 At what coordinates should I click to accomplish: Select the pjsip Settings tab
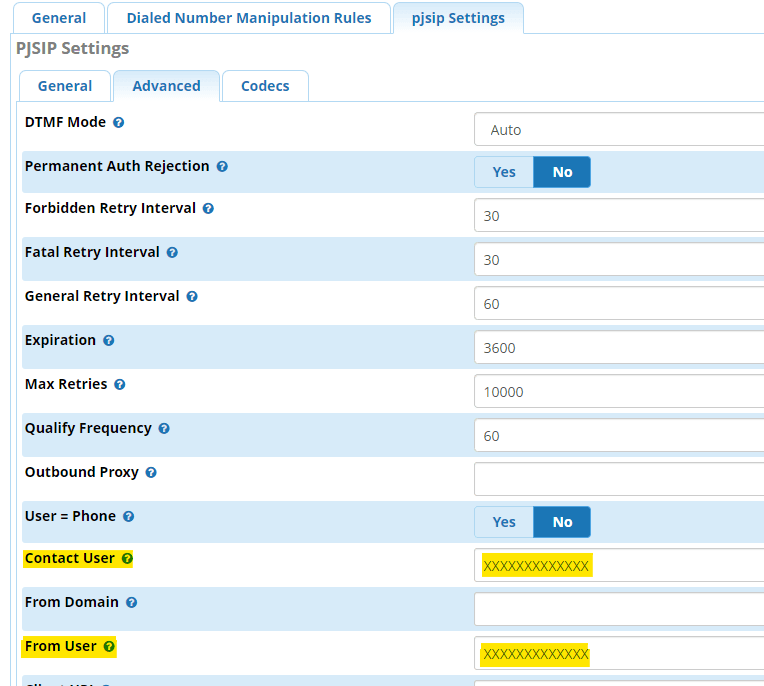coord(458,18)
